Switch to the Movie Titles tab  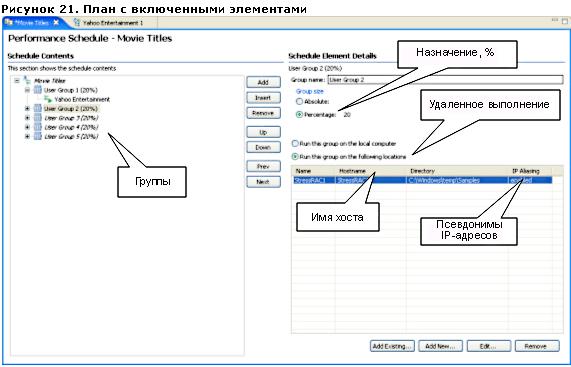pos(32,23)
